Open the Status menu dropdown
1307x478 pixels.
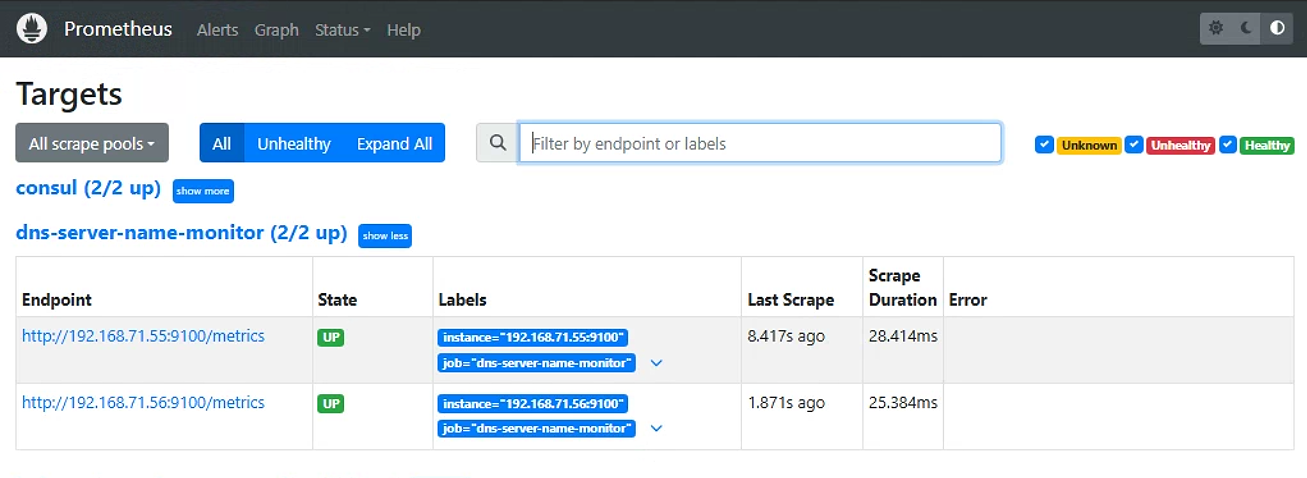point(342,30)
